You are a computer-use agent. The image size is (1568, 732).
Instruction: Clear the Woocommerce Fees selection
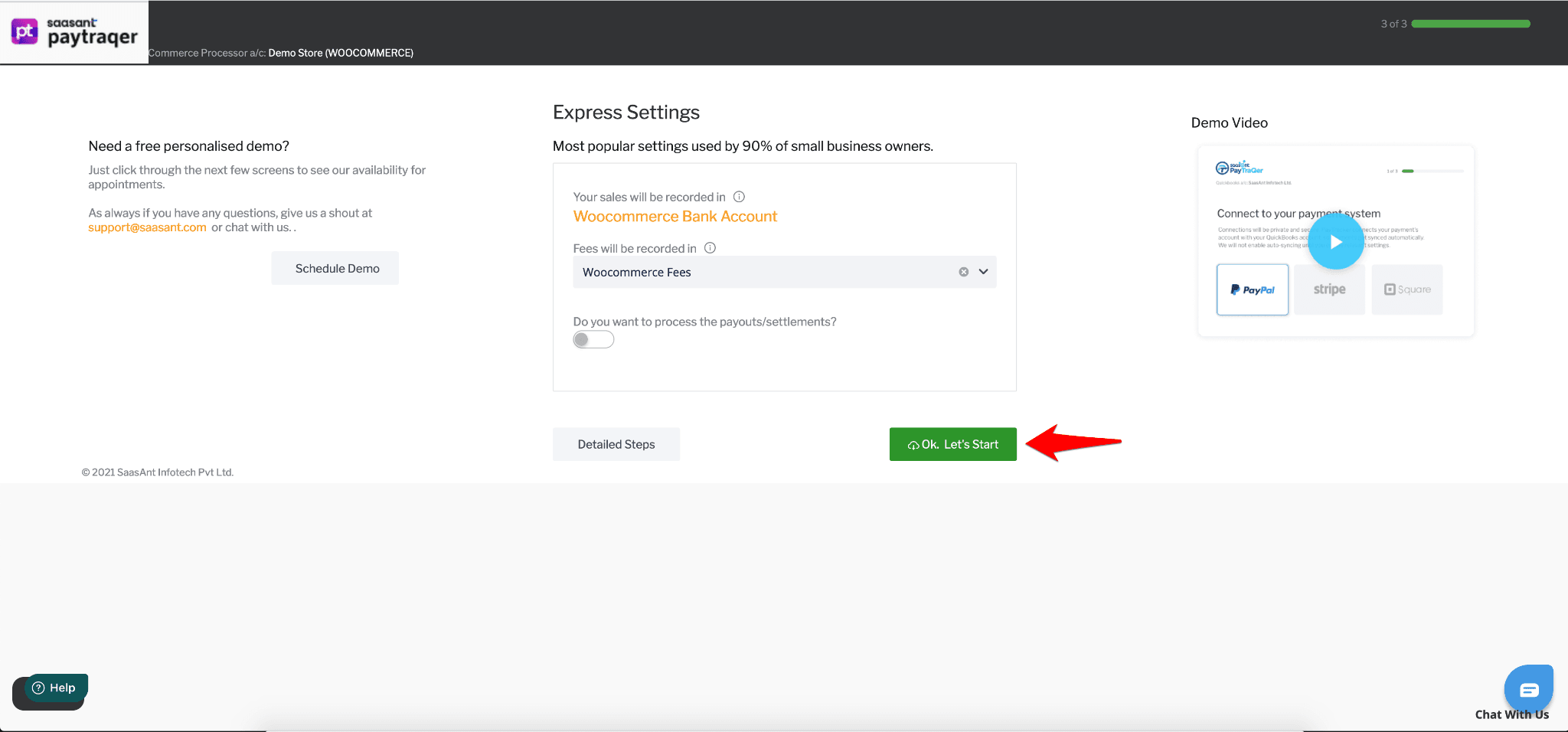point(963,272)
